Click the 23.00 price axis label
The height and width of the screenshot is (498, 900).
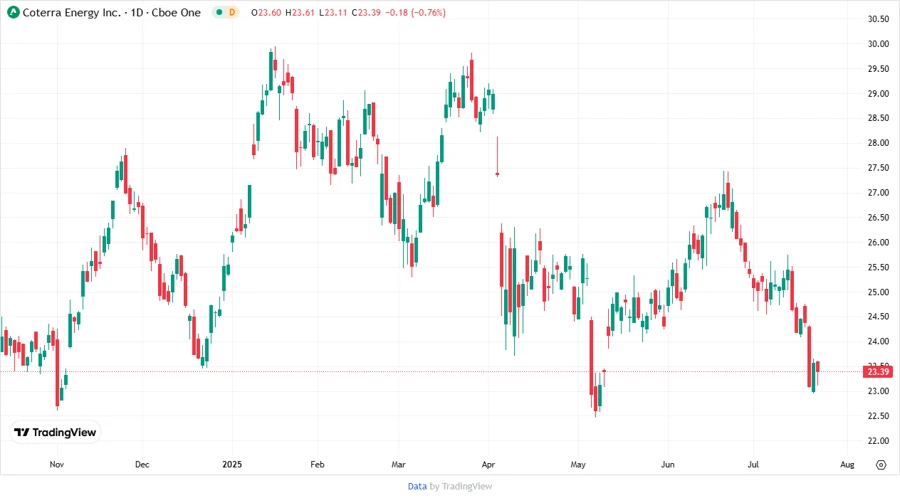[x=878, y=391]
